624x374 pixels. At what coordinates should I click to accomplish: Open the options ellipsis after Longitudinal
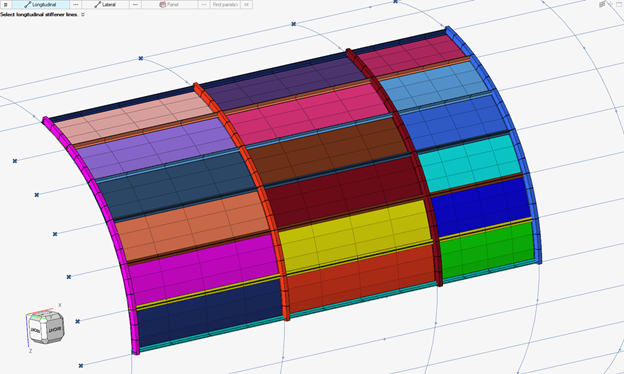point(76,4)
